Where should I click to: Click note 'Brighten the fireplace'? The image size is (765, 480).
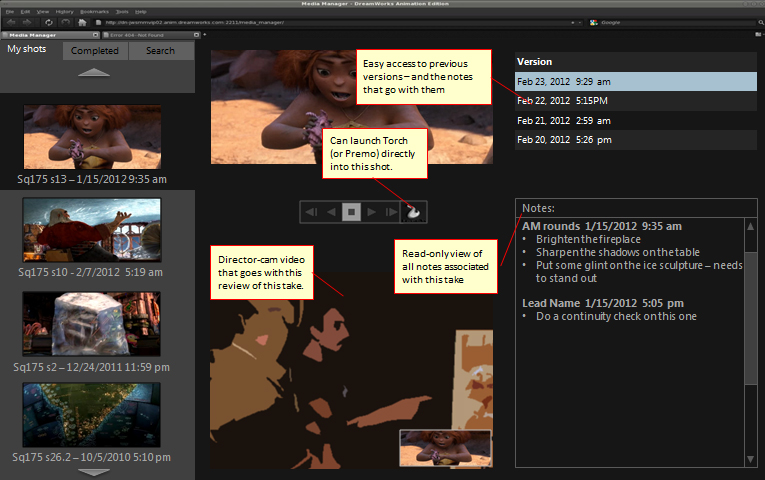588,239
